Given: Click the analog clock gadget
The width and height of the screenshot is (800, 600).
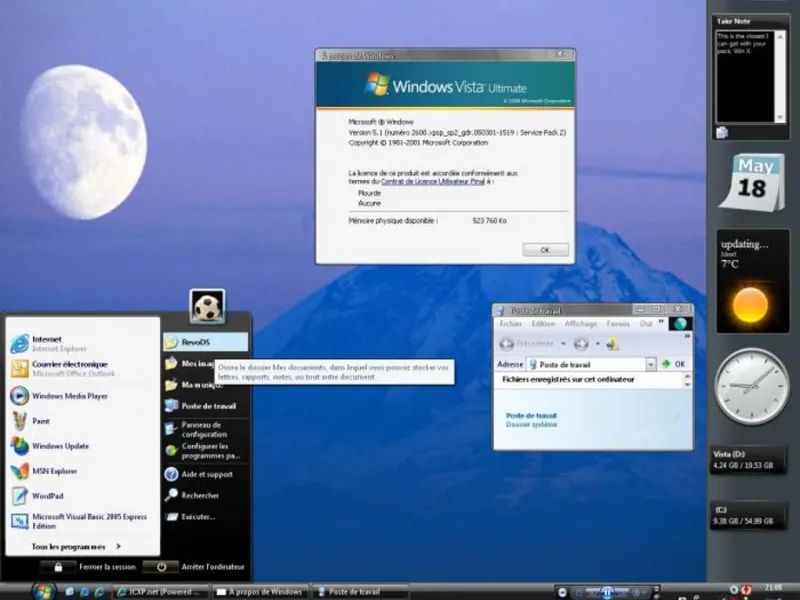Looking at the screenshot, I should click(752, 386).
